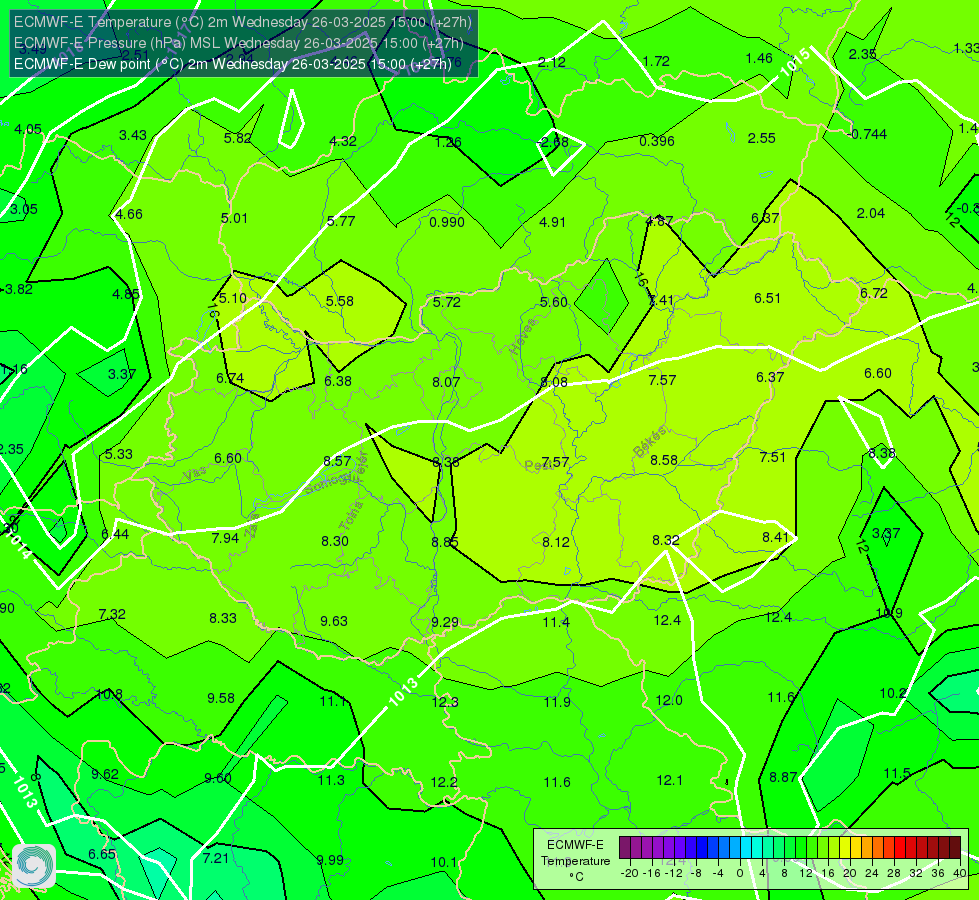Image resolution: width=979 pixels, height=900 pixels.
Task: Click the dew point value 5.72
Action: click(446, 302)
